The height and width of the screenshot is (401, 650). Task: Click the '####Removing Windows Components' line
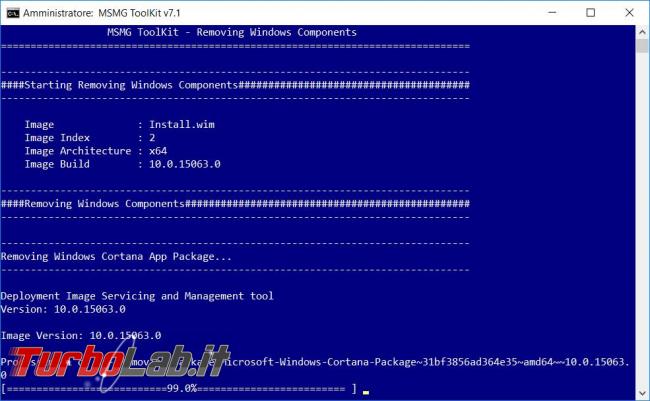[235, 204]
